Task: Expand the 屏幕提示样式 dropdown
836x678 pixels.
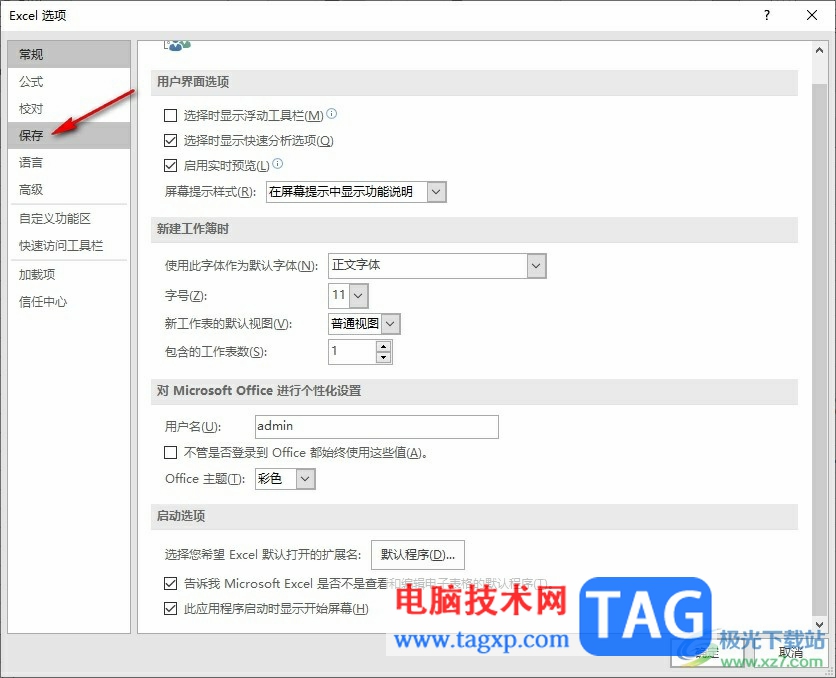Action: point(436,192)
